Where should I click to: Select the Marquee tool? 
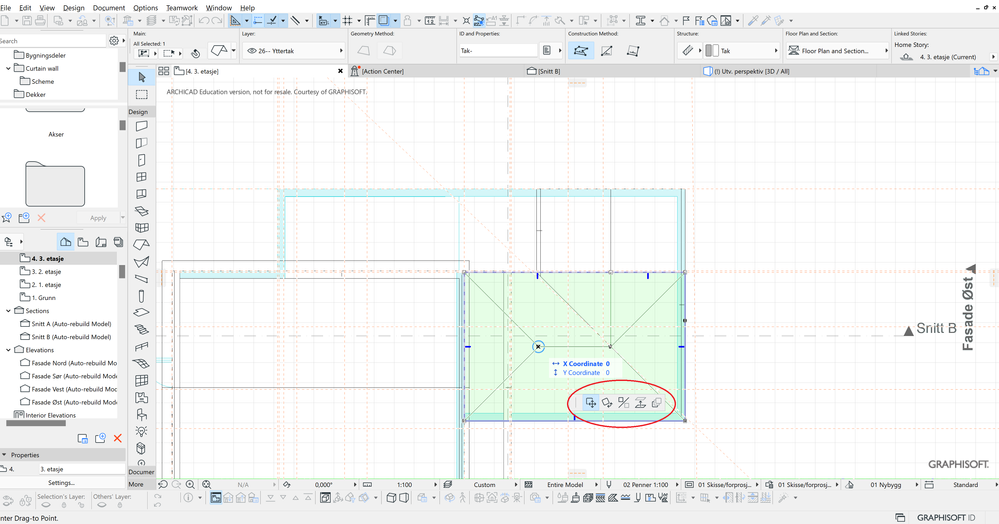[x=141, y=94]
